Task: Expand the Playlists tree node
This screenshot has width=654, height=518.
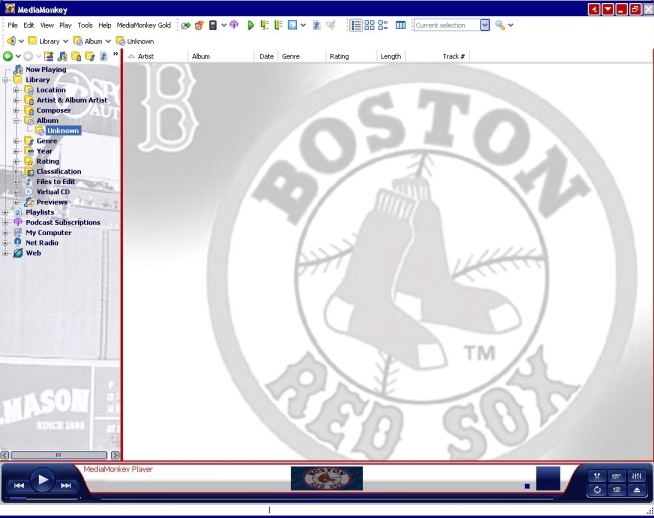Action: (x=5, y=212)
